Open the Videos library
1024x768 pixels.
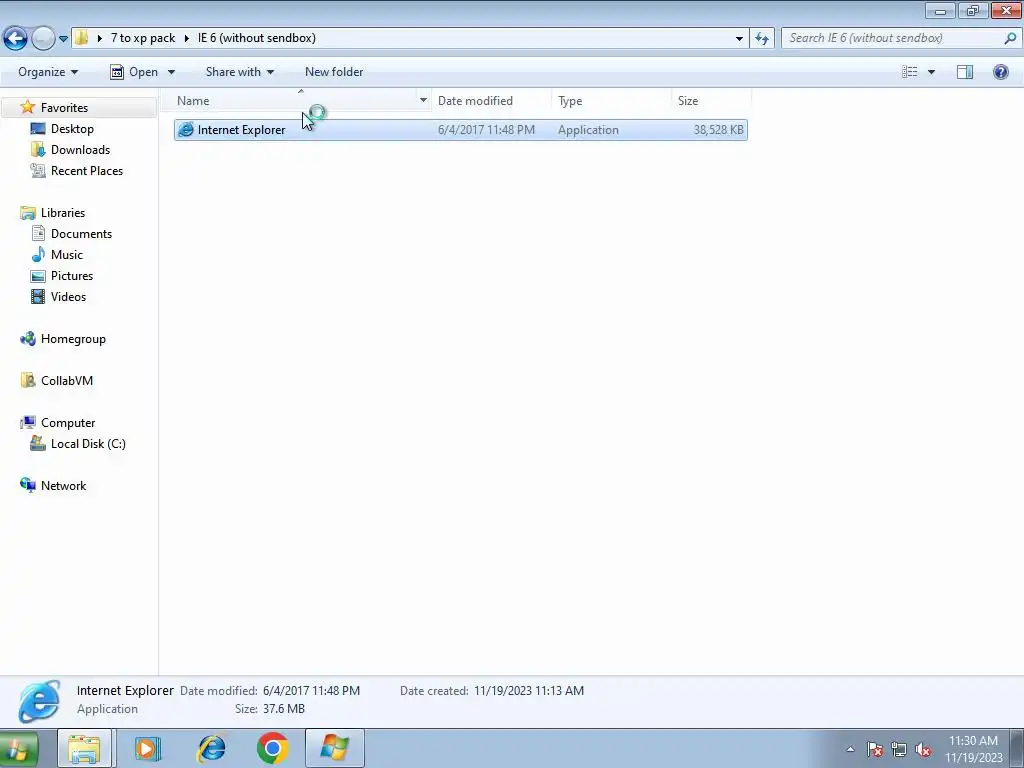[x=68, y=296]
